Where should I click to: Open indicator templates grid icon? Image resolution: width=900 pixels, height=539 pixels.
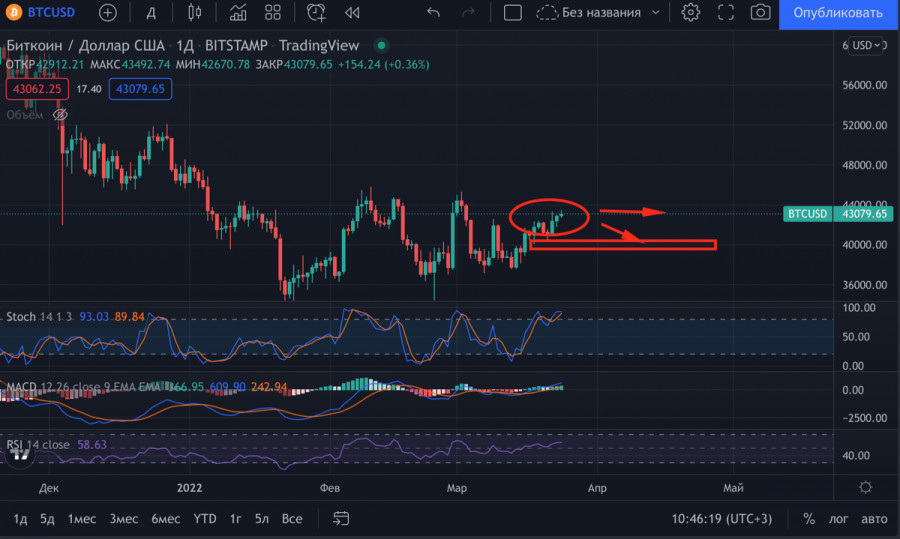(273, 12)
